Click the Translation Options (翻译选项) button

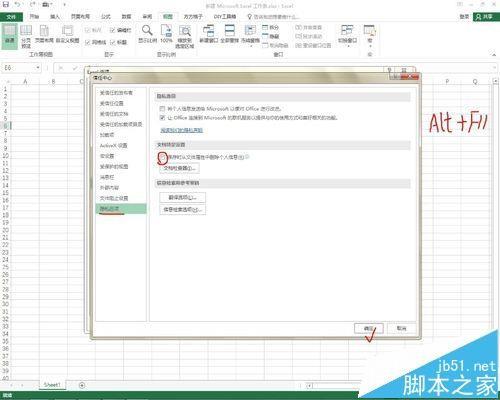coord(182,197)
